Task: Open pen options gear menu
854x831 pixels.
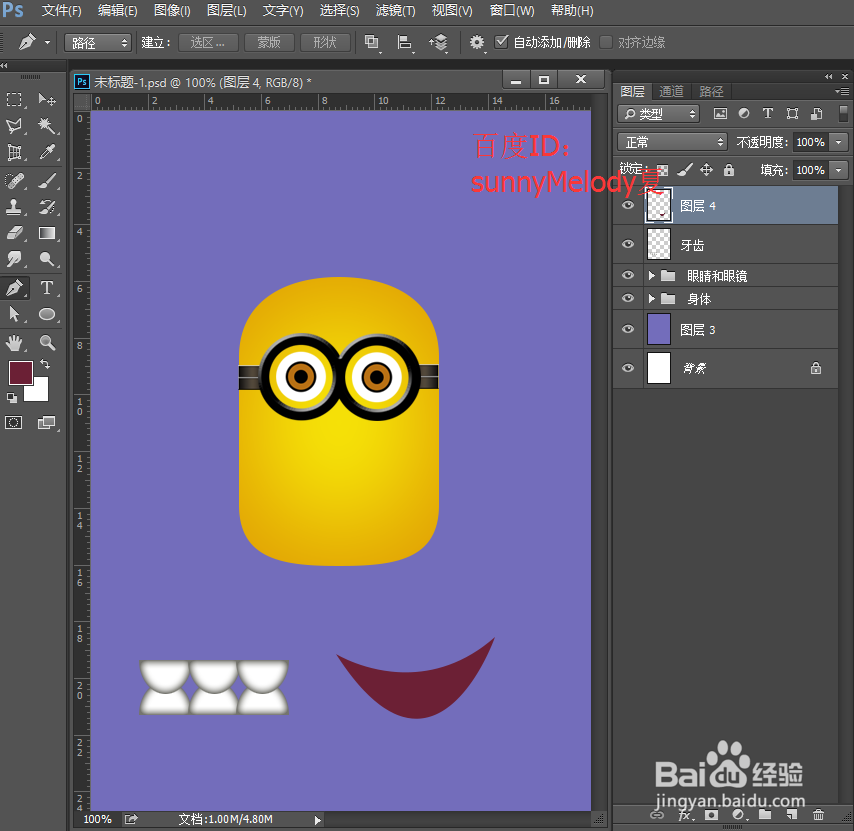Action: [x=477, y=42]
